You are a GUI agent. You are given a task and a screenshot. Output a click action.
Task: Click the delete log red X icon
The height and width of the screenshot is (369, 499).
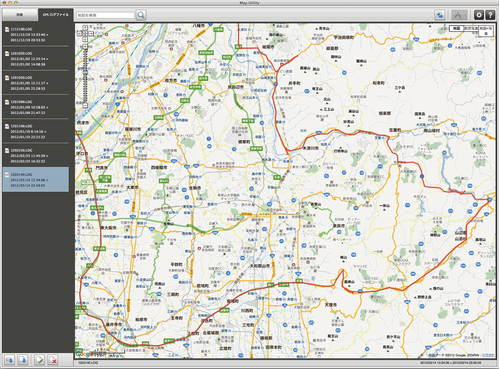tap(52, 360)
